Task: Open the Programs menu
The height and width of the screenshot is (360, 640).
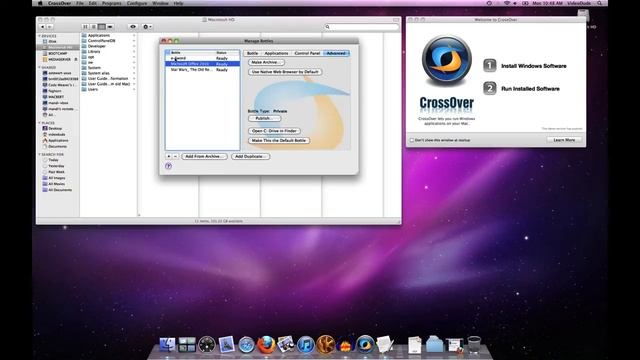Action: pyautogui.click(x=111, y=3)
